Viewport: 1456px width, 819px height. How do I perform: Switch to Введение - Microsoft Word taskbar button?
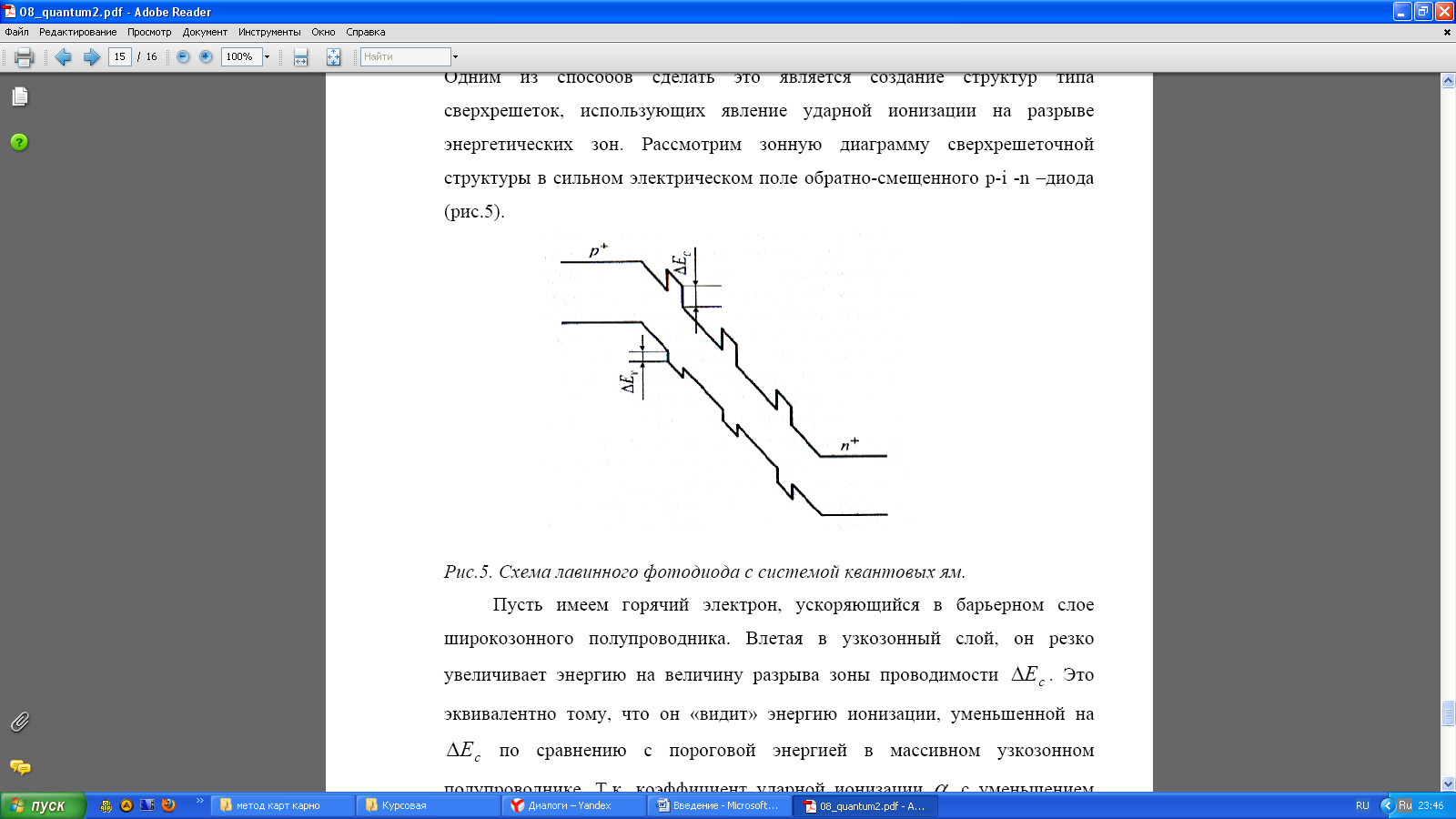pyautogui.click(x=719, y=805)
